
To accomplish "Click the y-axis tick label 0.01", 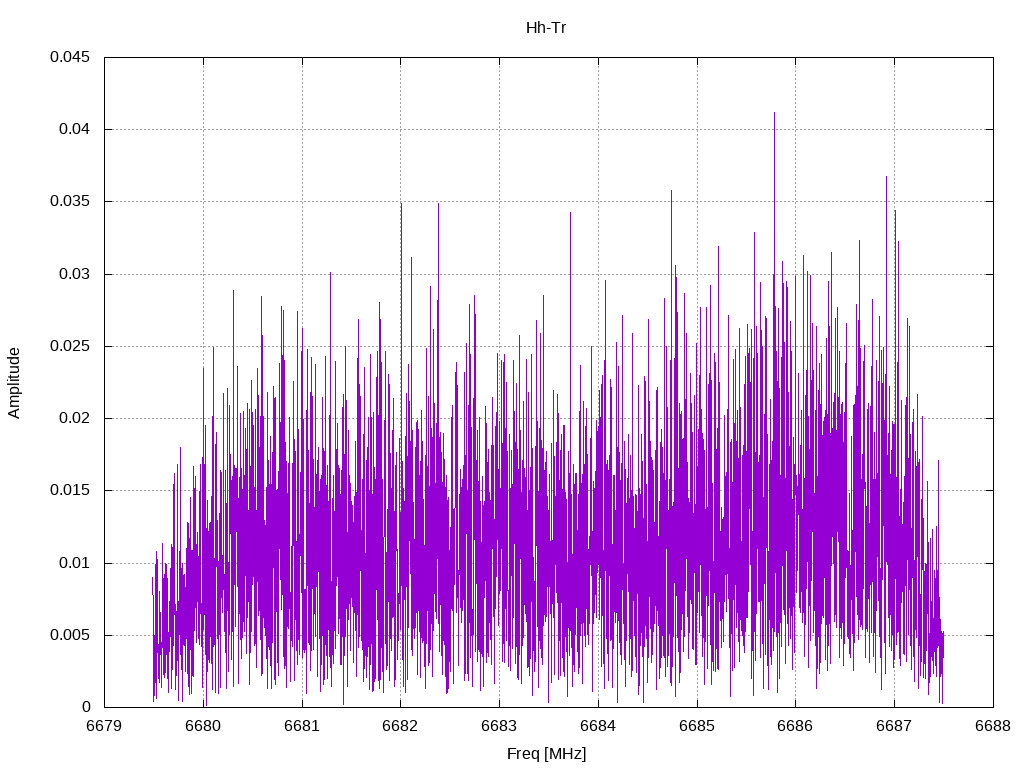I will click(74, 563).
